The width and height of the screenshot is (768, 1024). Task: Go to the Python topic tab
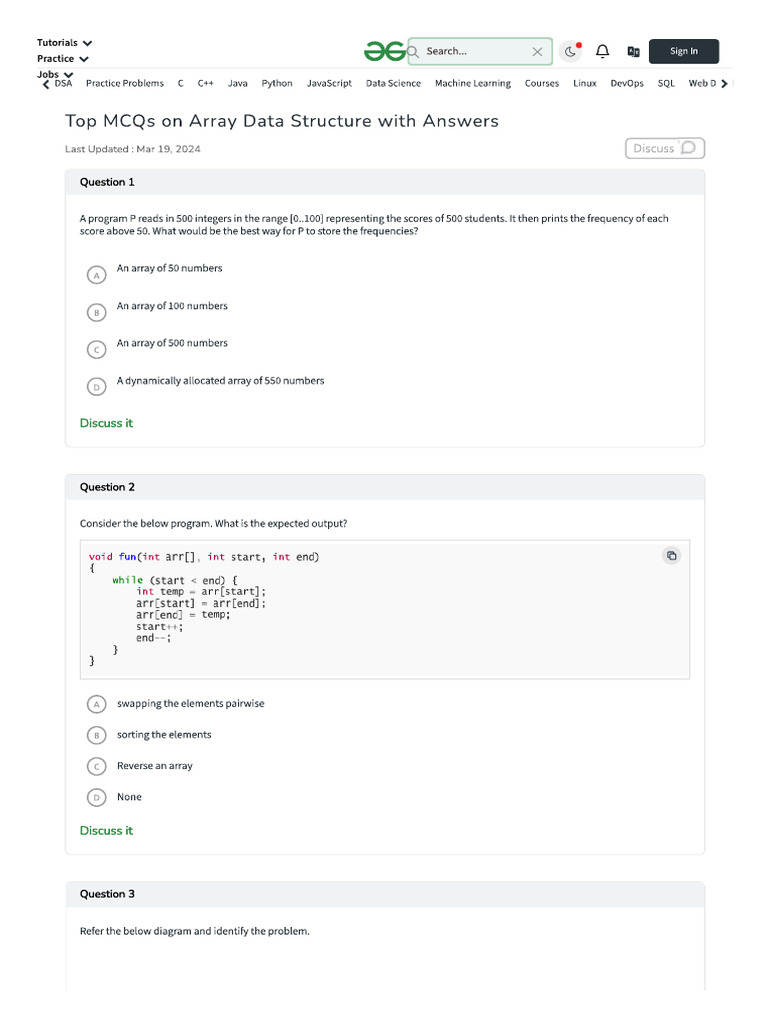(277, 84)
